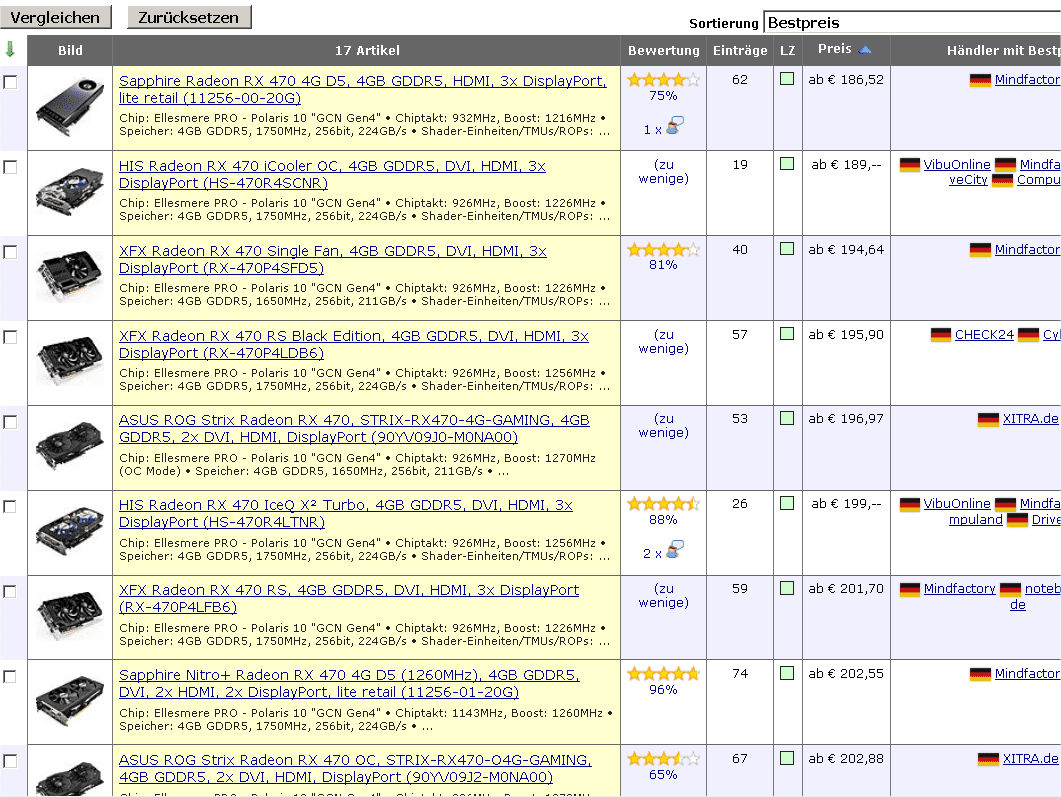Open Sapphire Radeon RX 470 4G D5 product link
The width and height of the screenshot is (1061, 797).
click(x=363, y=89)
